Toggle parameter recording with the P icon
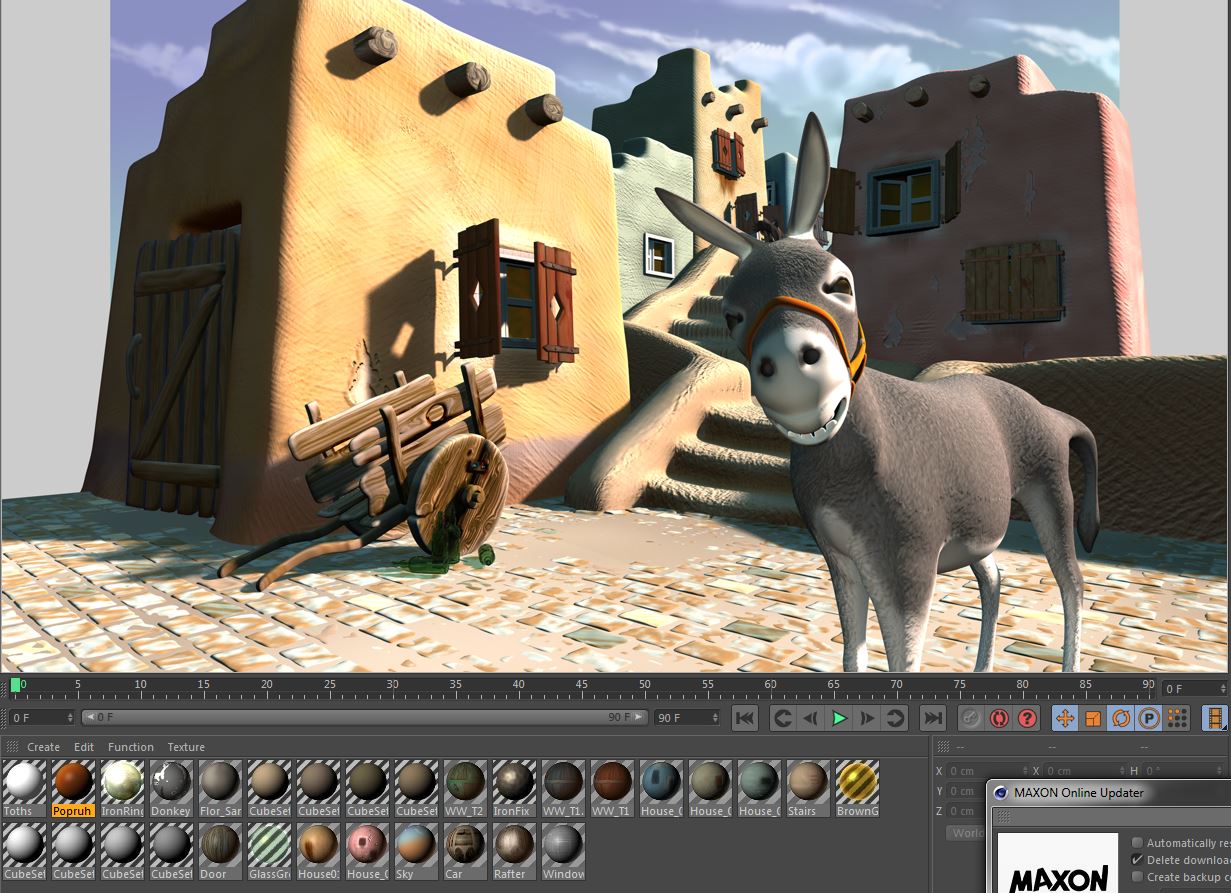 [x=1149, y=718]
